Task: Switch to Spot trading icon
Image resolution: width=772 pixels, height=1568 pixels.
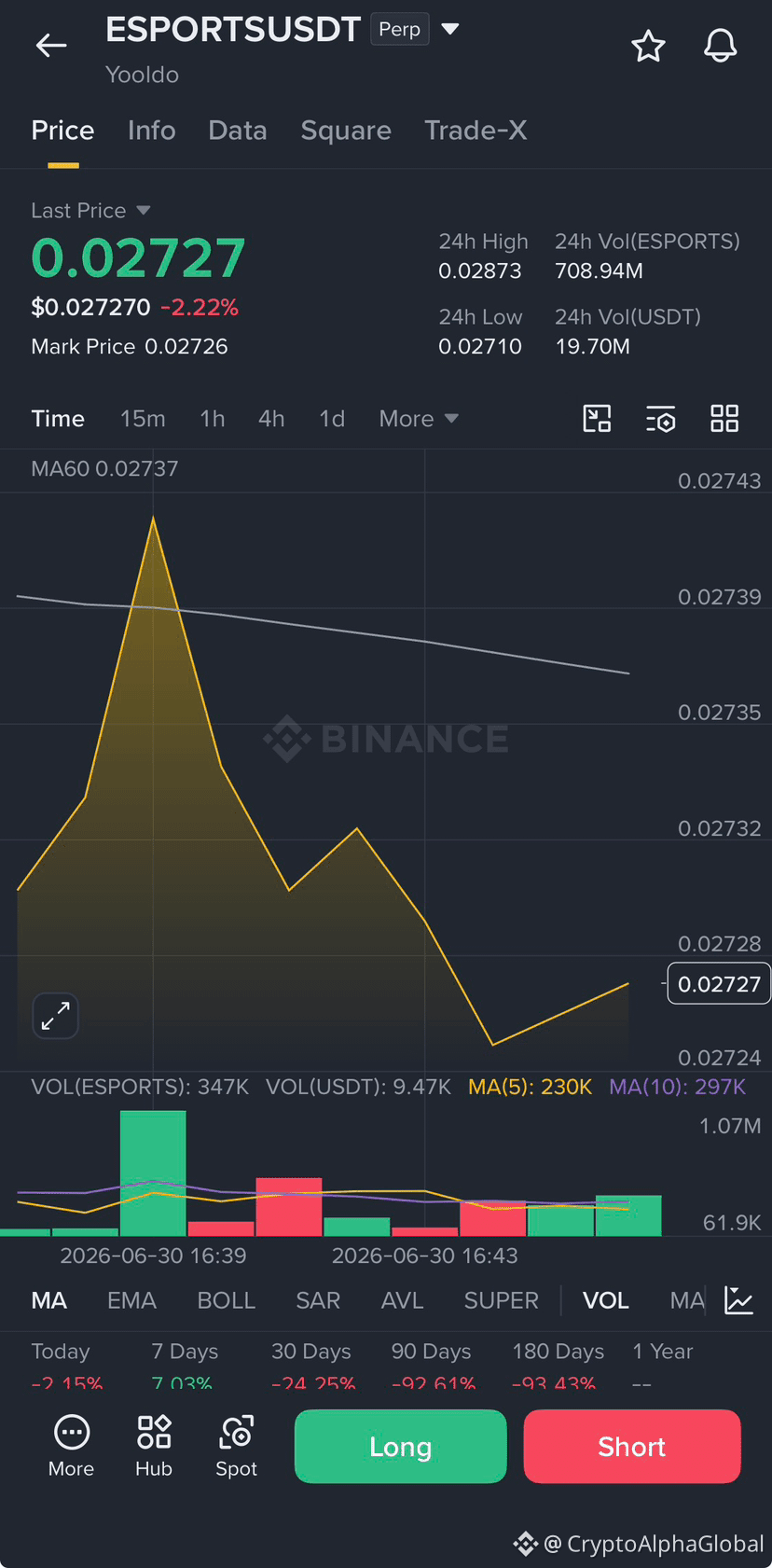Action: (x=237, y=1446)
